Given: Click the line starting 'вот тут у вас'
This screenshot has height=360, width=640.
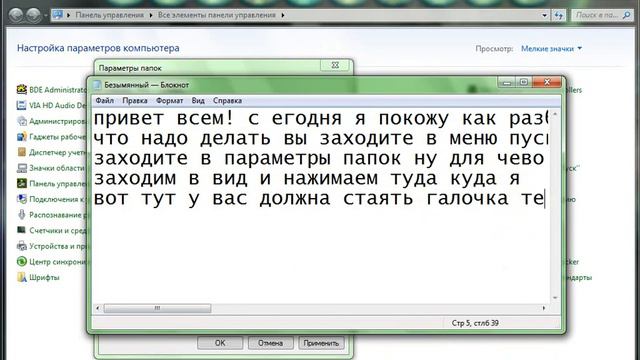Looking at the screenshot, I should tap(320, 199).
